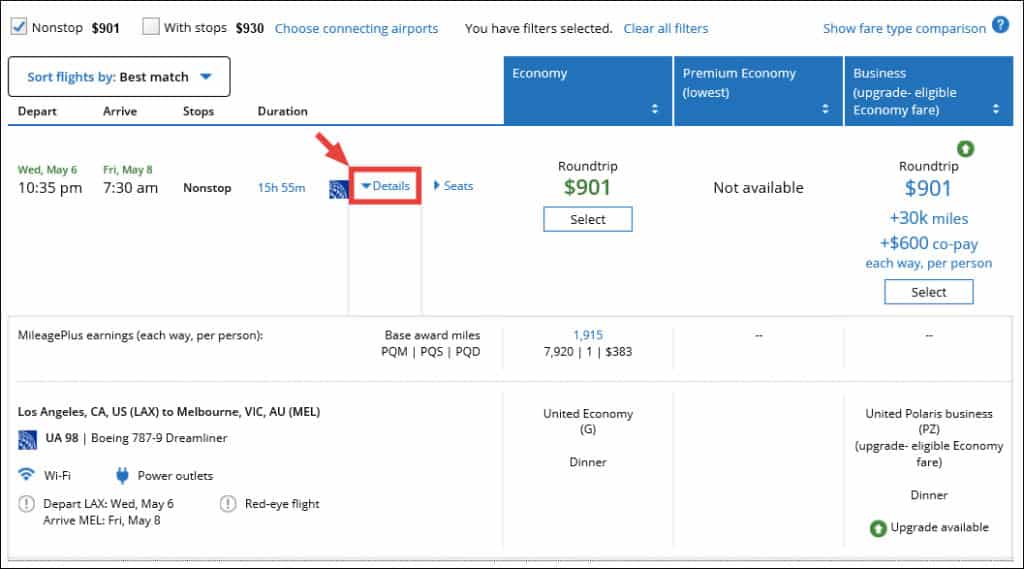Viewport: 1024px width, 569px height.
Task: Click the 15h 55m duration link
Action: point(281,188)
